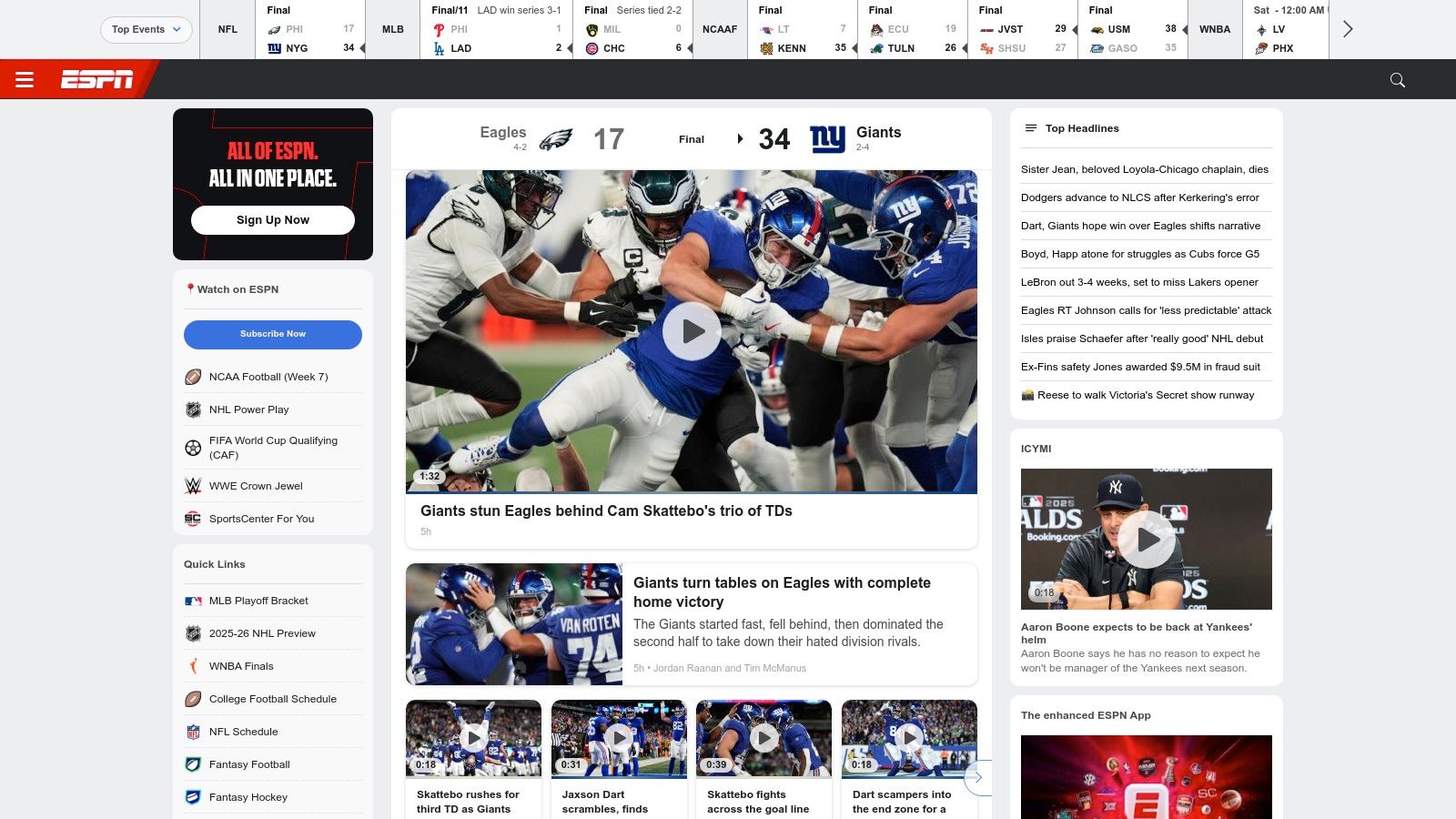Open the hamburger menu icon
Viewport: 1456px width, 819px height.
click(25, 80)
